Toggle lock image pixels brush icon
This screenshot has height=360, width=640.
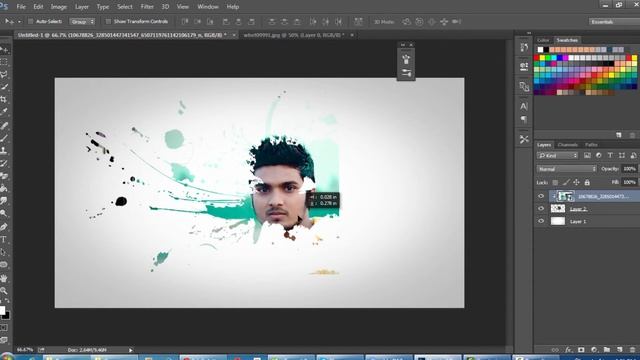coord(566,182)
